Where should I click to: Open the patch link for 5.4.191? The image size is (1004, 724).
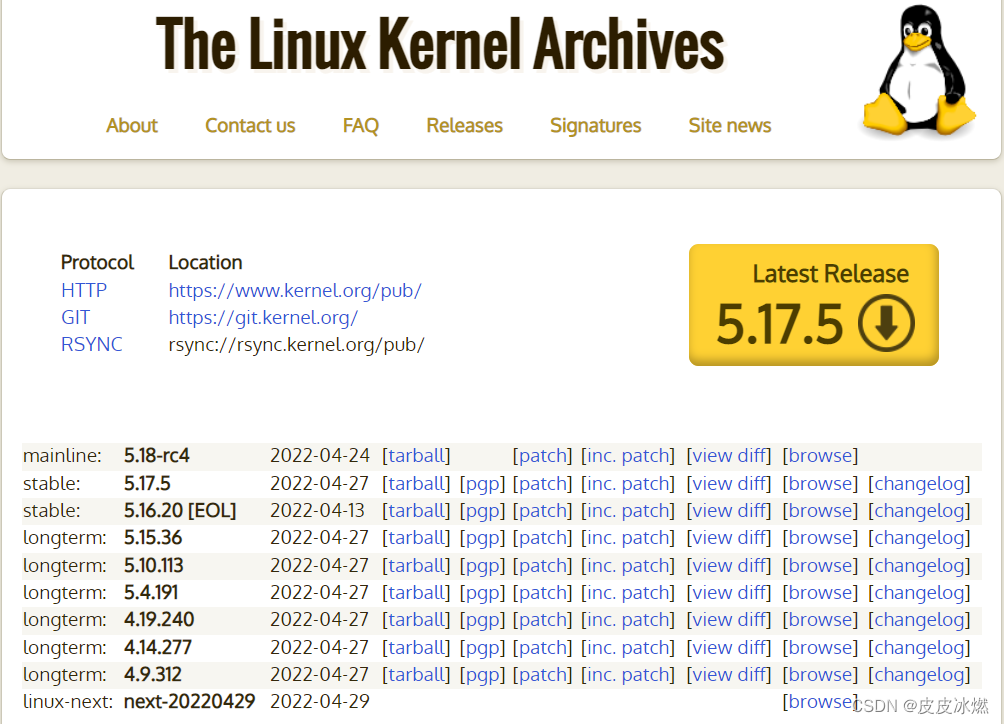coord(542,593)
